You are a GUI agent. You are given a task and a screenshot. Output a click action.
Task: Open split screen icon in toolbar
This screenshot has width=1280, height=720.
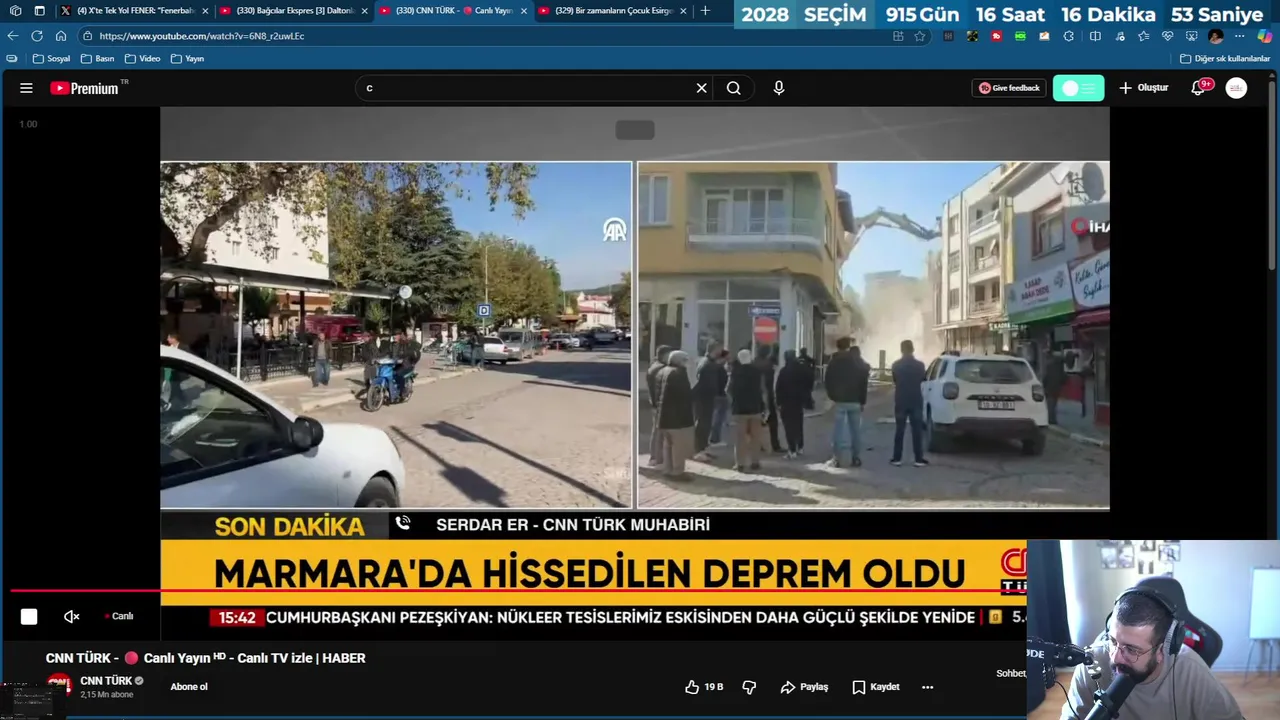pos(1095,36)
